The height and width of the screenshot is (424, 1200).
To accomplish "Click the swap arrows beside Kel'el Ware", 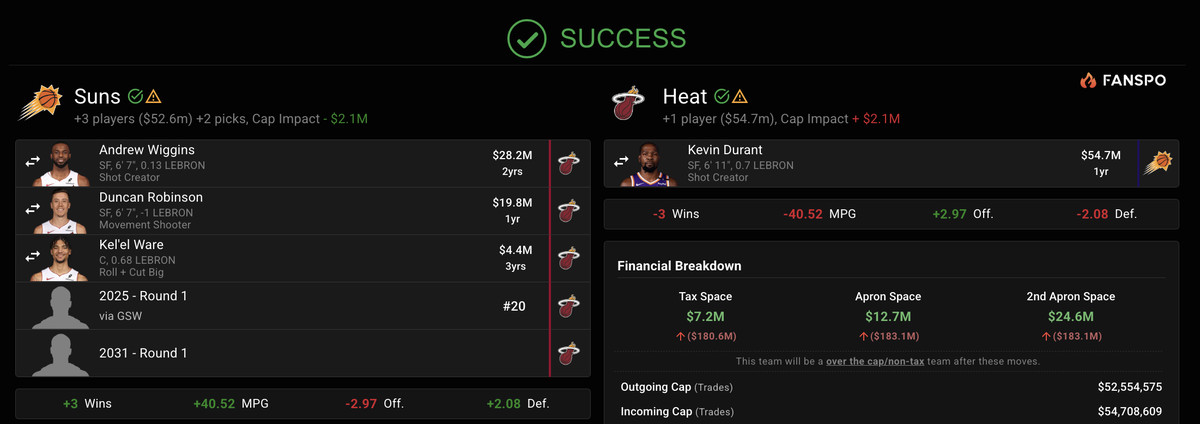I will point(32,257).
